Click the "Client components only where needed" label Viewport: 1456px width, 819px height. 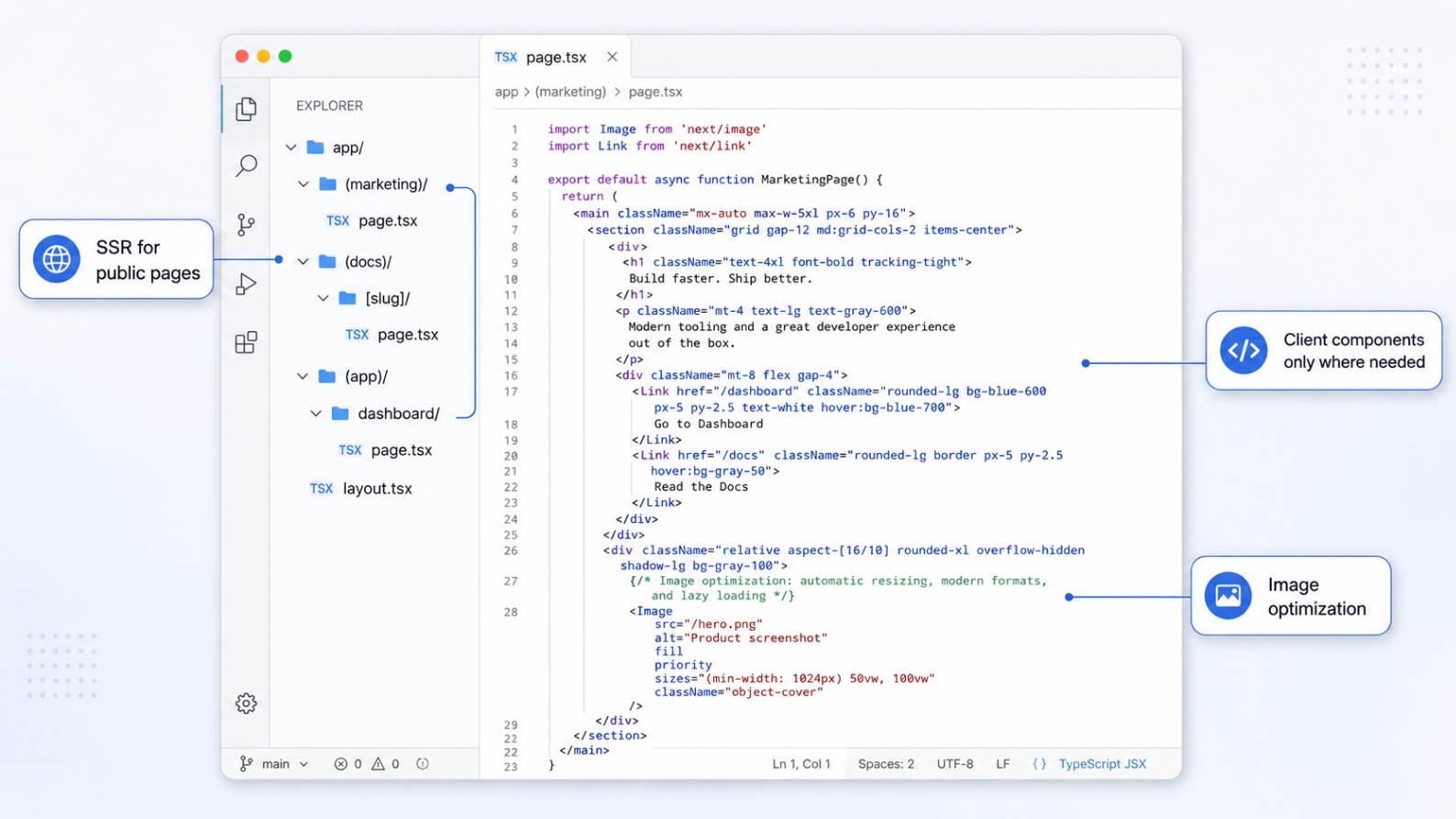1354,350
